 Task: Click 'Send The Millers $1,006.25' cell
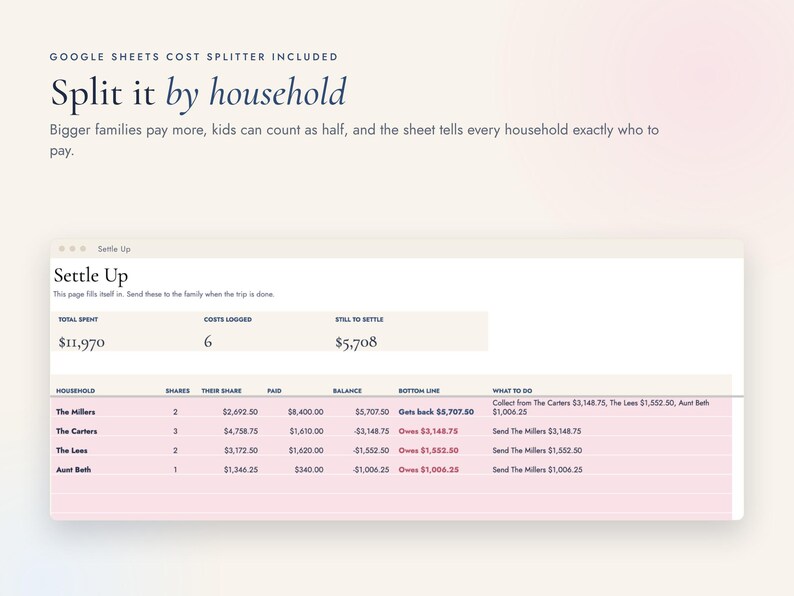point(537,470)
